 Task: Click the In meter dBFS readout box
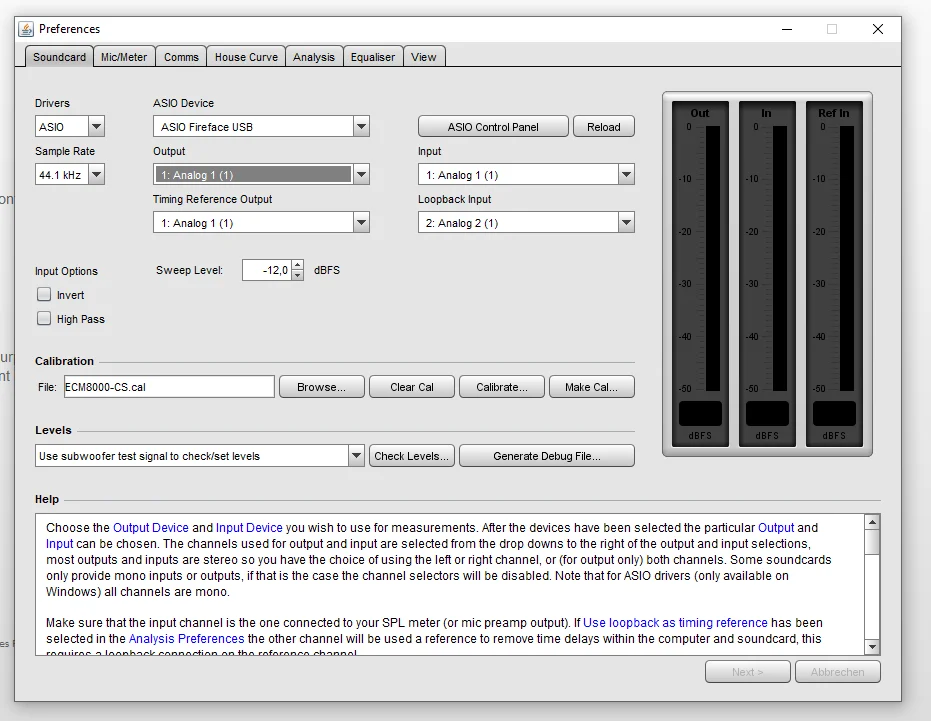767,413
